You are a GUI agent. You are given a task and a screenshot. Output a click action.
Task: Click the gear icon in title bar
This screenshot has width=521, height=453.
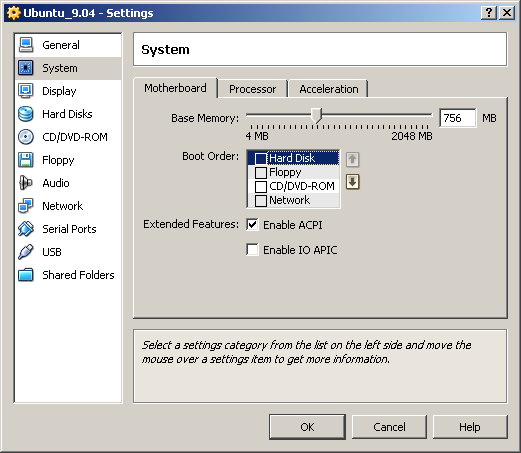click(x=14, y=13)
